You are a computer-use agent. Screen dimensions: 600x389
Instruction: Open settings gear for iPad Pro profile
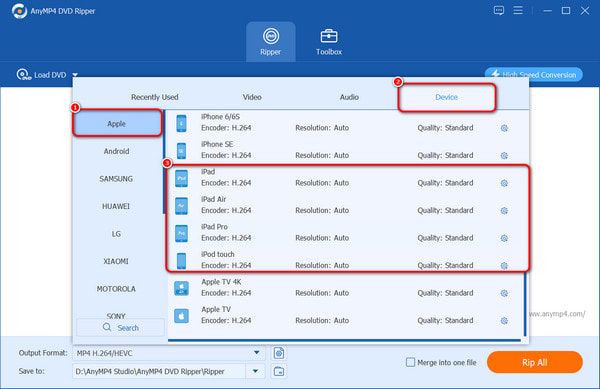click(504, 238)
